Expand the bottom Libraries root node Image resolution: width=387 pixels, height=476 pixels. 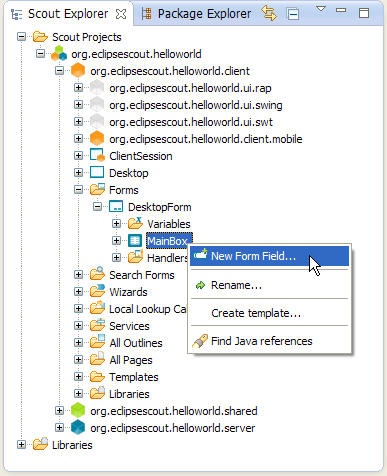(x=21, y=444)
